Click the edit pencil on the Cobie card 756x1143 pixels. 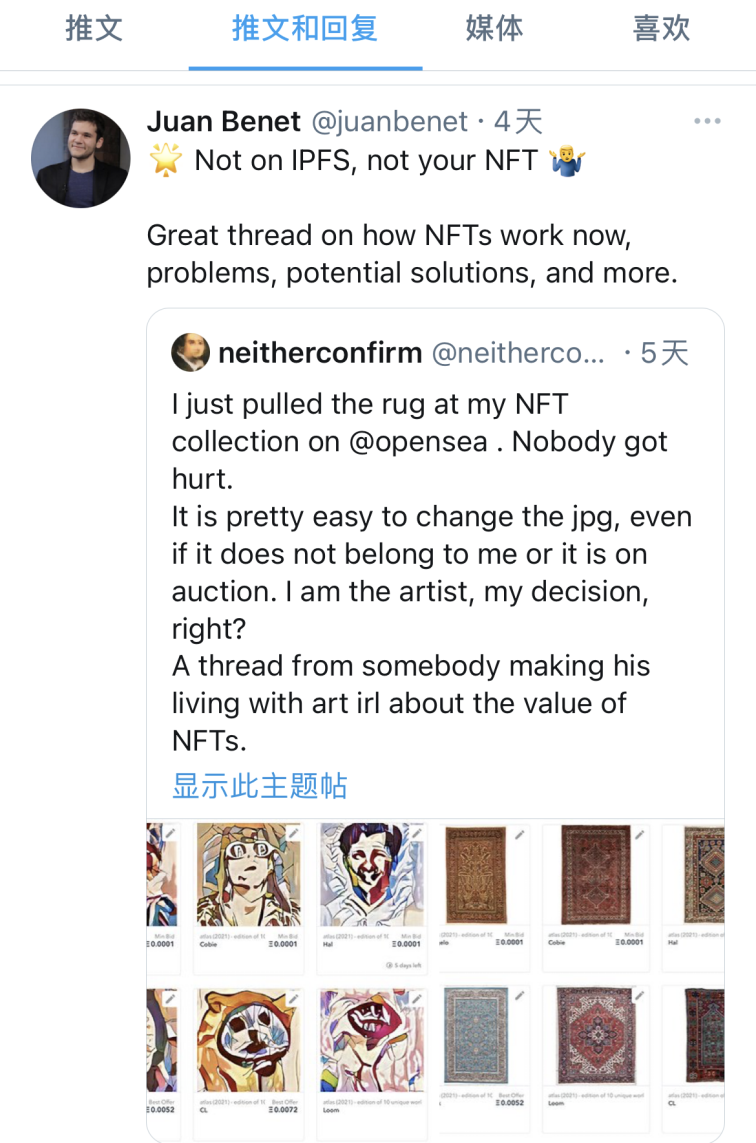(x=295, y=832)
